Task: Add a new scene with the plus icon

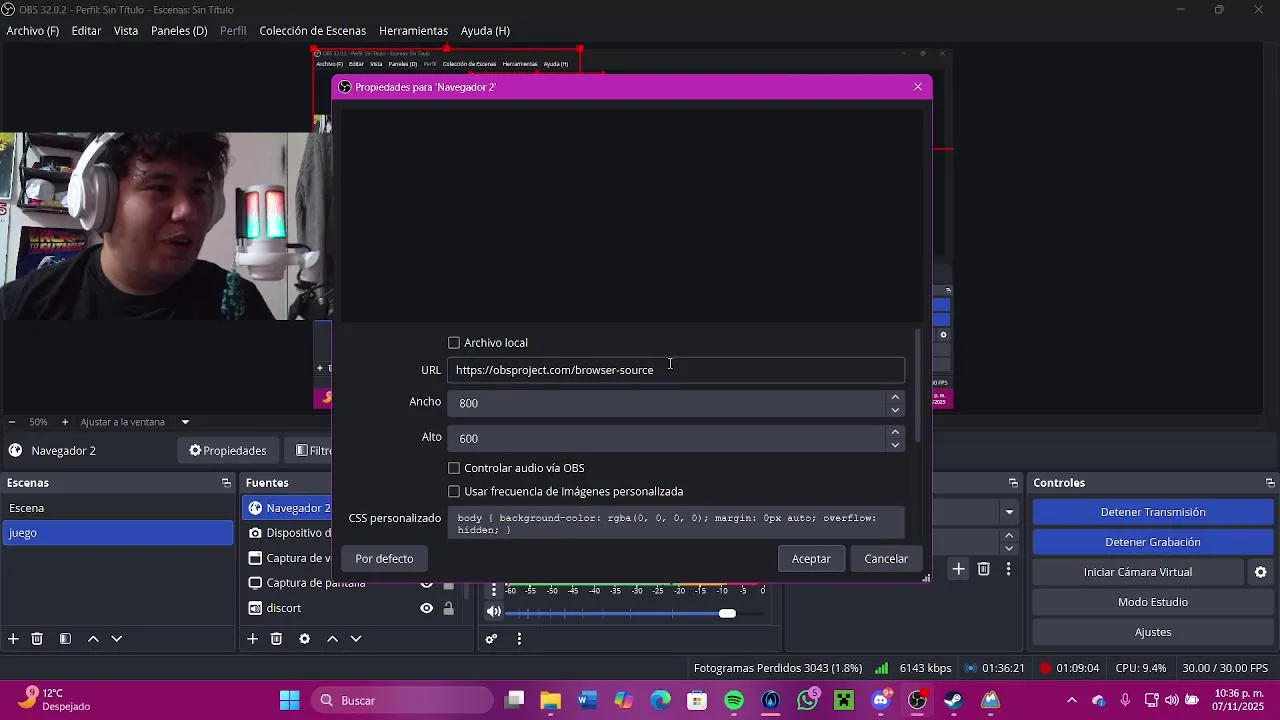Action: (x=13, y=639)
